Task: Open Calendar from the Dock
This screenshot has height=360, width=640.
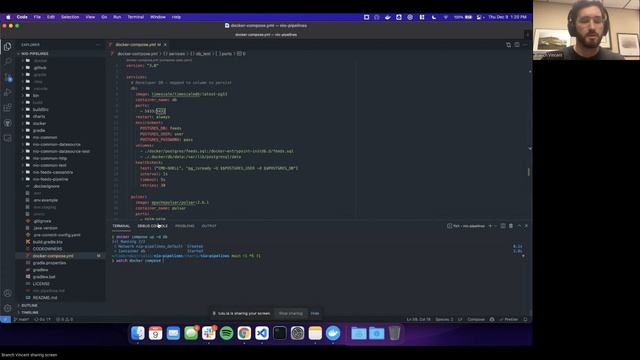Action: [x=156, y=333]
